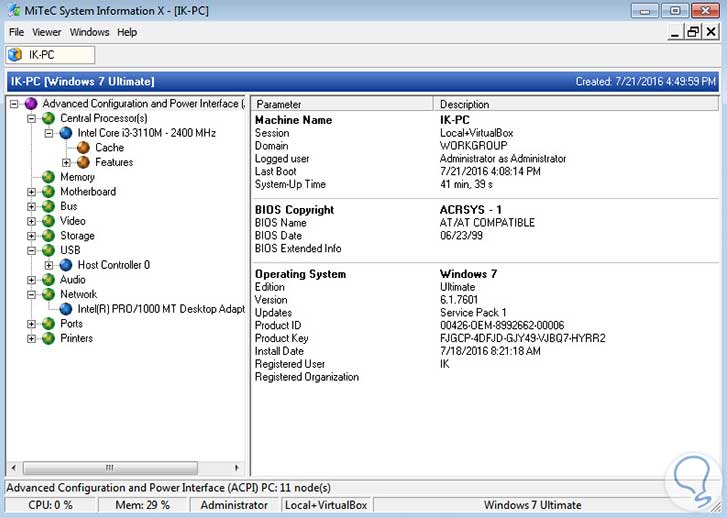Click the Operating System parameter row
This screenshot has height=518, width=727.
coord(485,274)
